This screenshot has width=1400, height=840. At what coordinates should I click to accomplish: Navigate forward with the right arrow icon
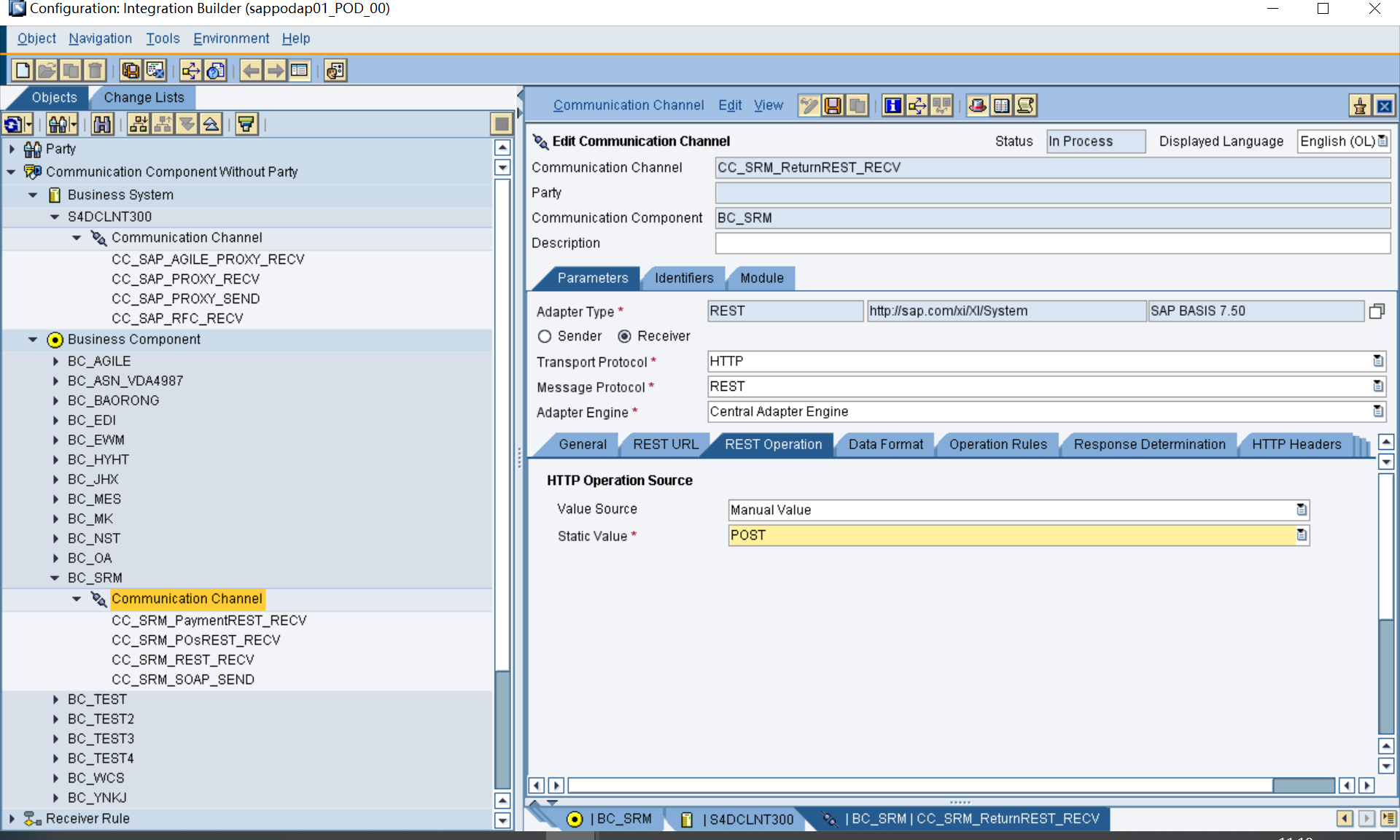tap(275, 71)
